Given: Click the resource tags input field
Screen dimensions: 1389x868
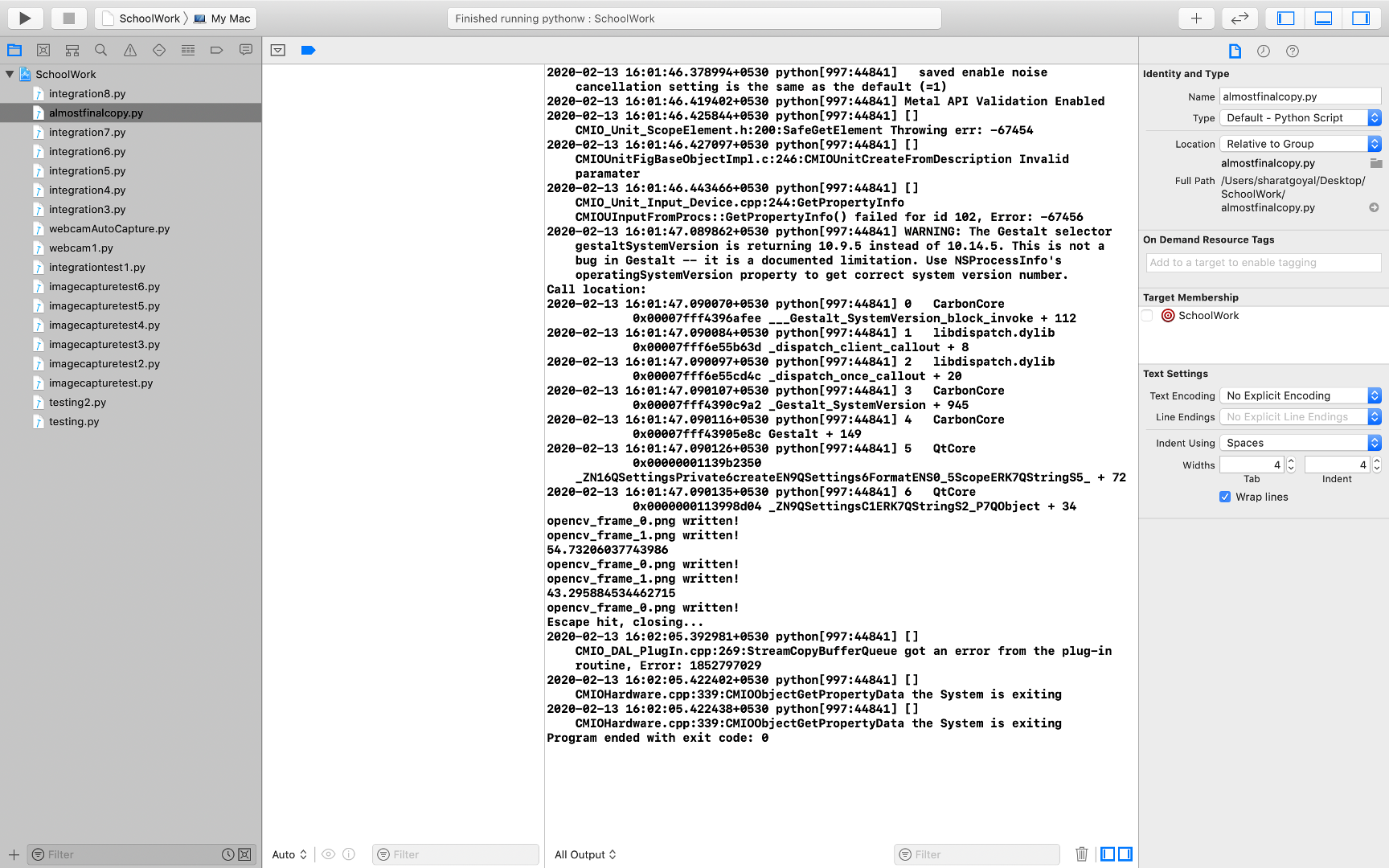Looking at the screenshot, I should tap(1264, 263).
